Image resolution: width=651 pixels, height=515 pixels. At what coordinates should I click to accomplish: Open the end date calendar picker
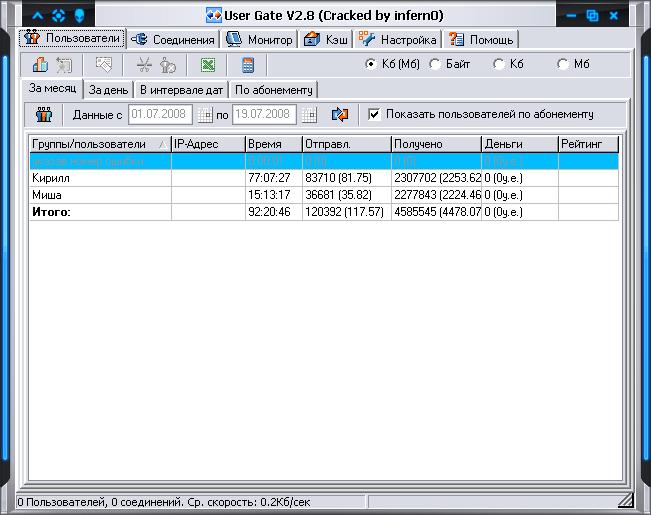(309, 115)
